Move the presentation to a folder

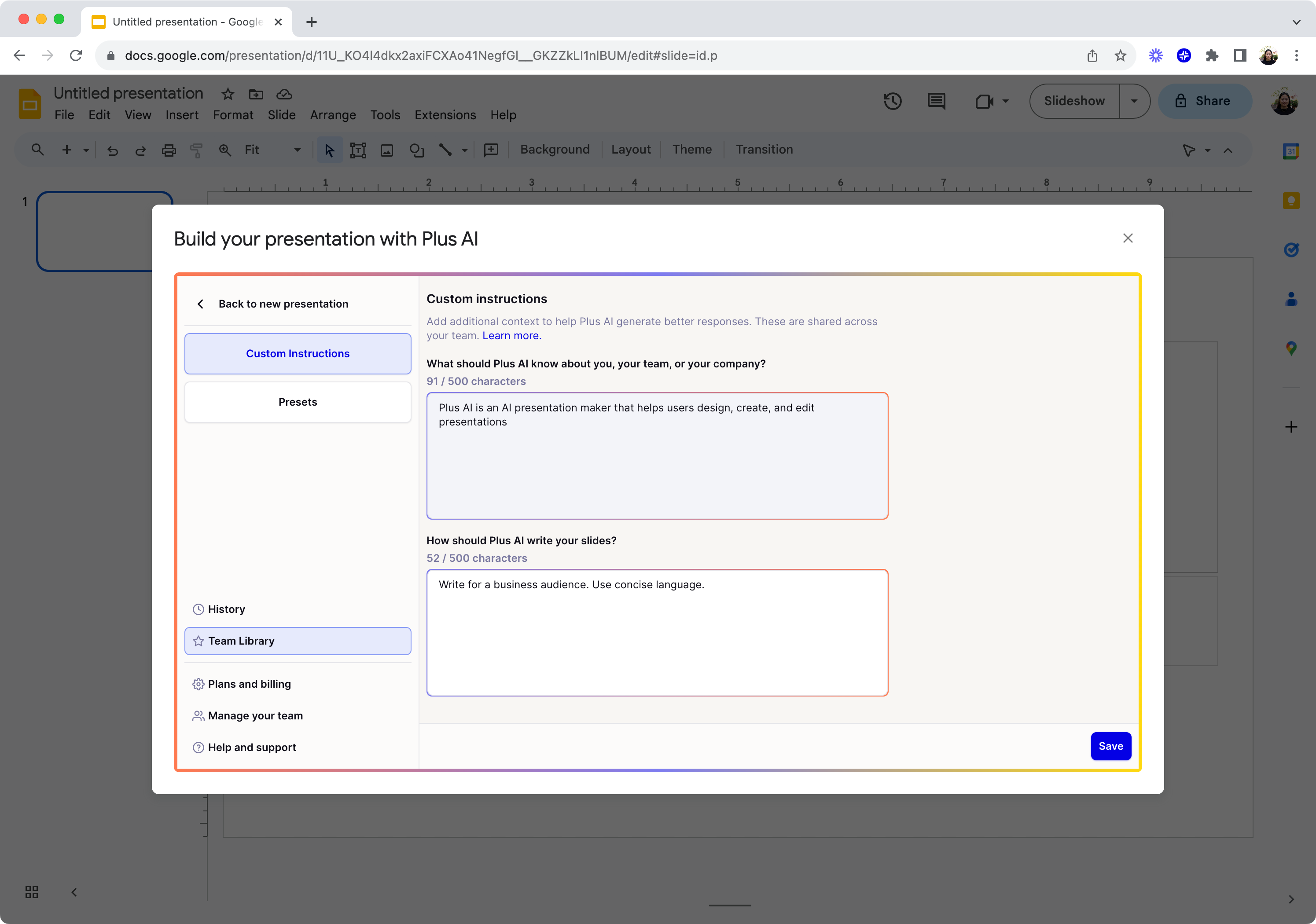pos(256,94)
